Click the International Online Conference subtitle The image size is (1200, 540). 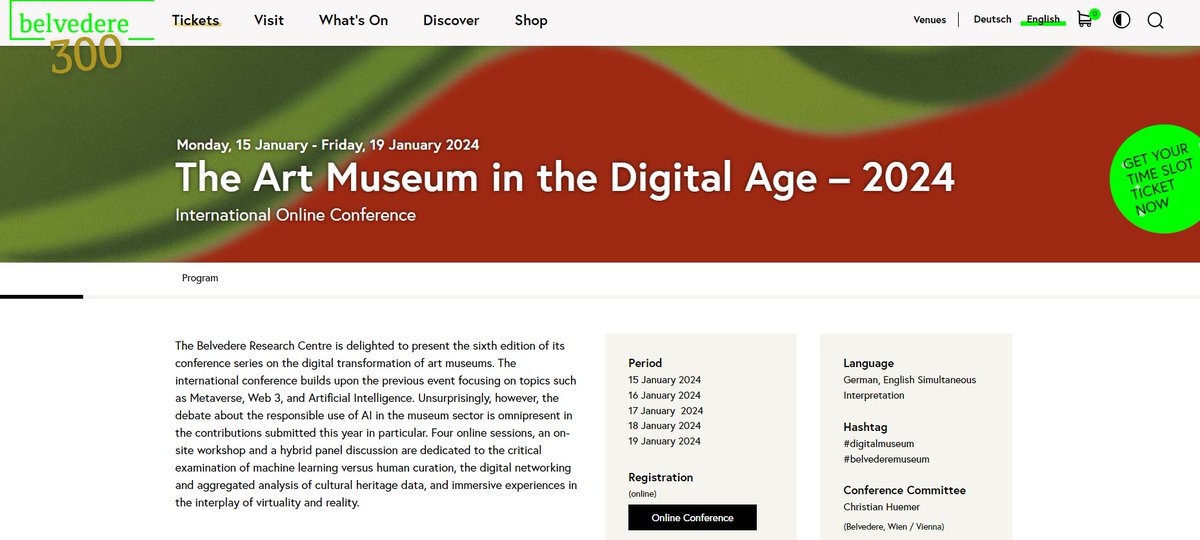pos(295,215)
